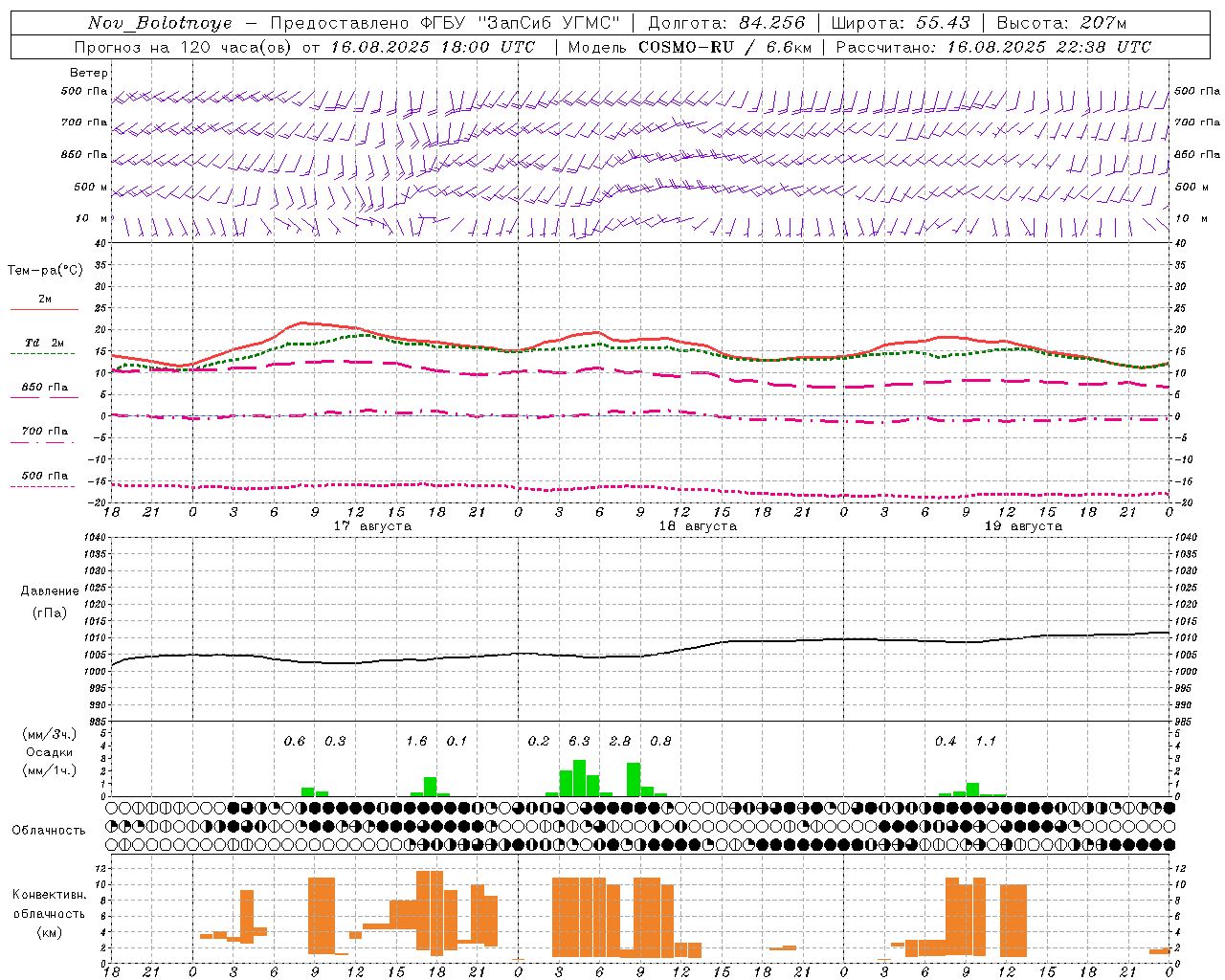1225x980 pixels.
Task: Click the precipitation value 1.1
Action: (986, 742)
